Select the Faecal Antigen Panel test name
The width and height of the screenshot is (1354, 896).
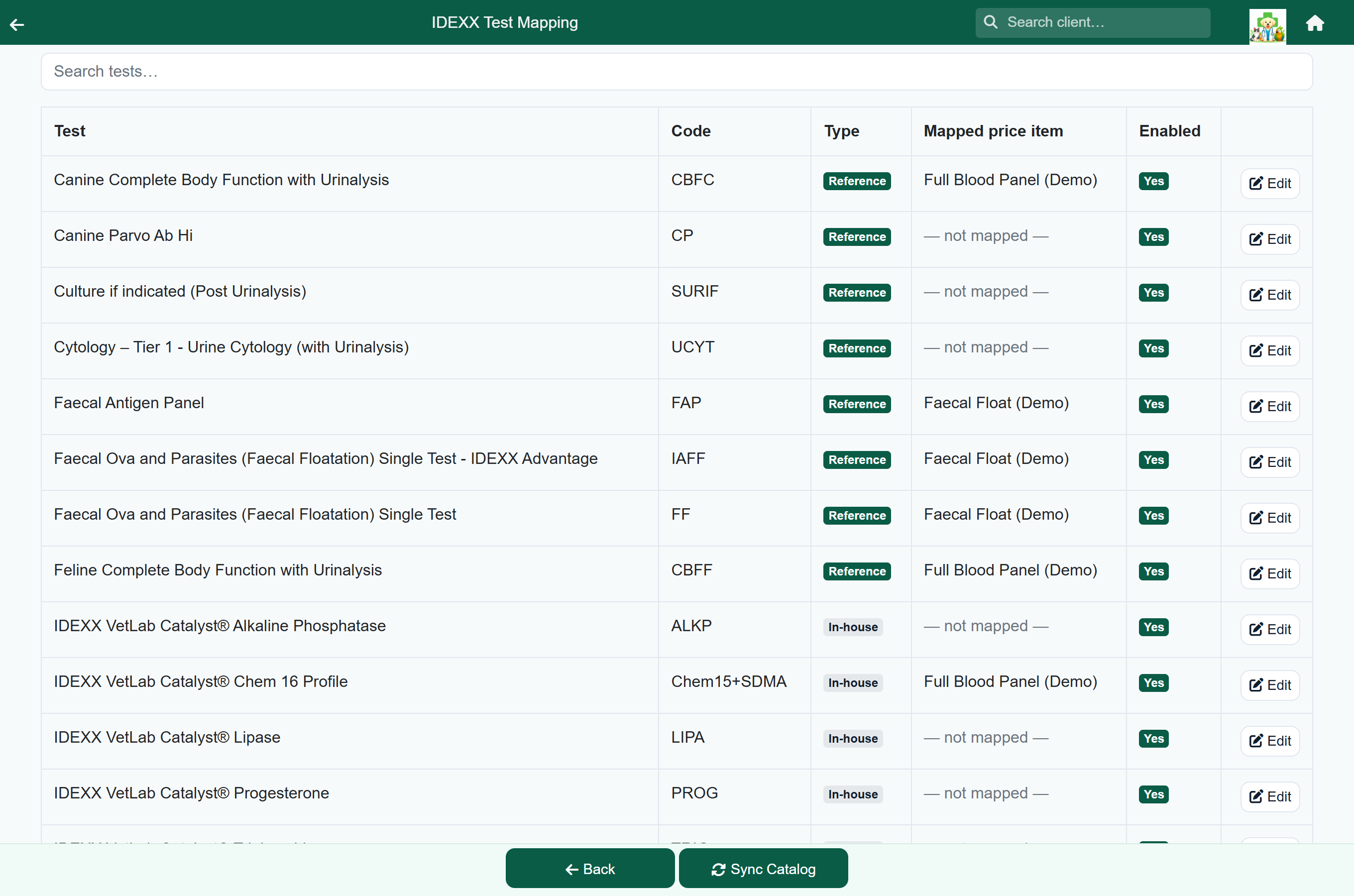coord(128,403)
